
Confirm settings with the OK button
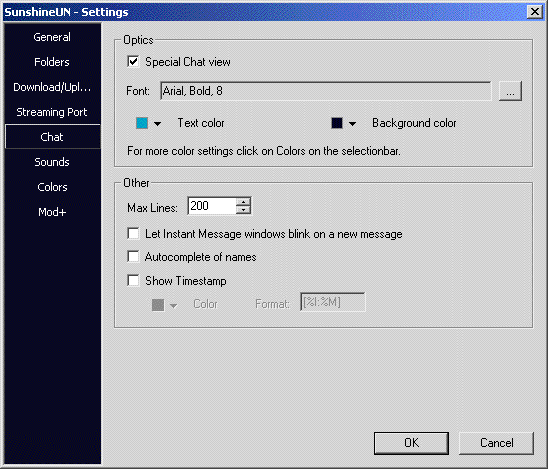coord(411,443)
